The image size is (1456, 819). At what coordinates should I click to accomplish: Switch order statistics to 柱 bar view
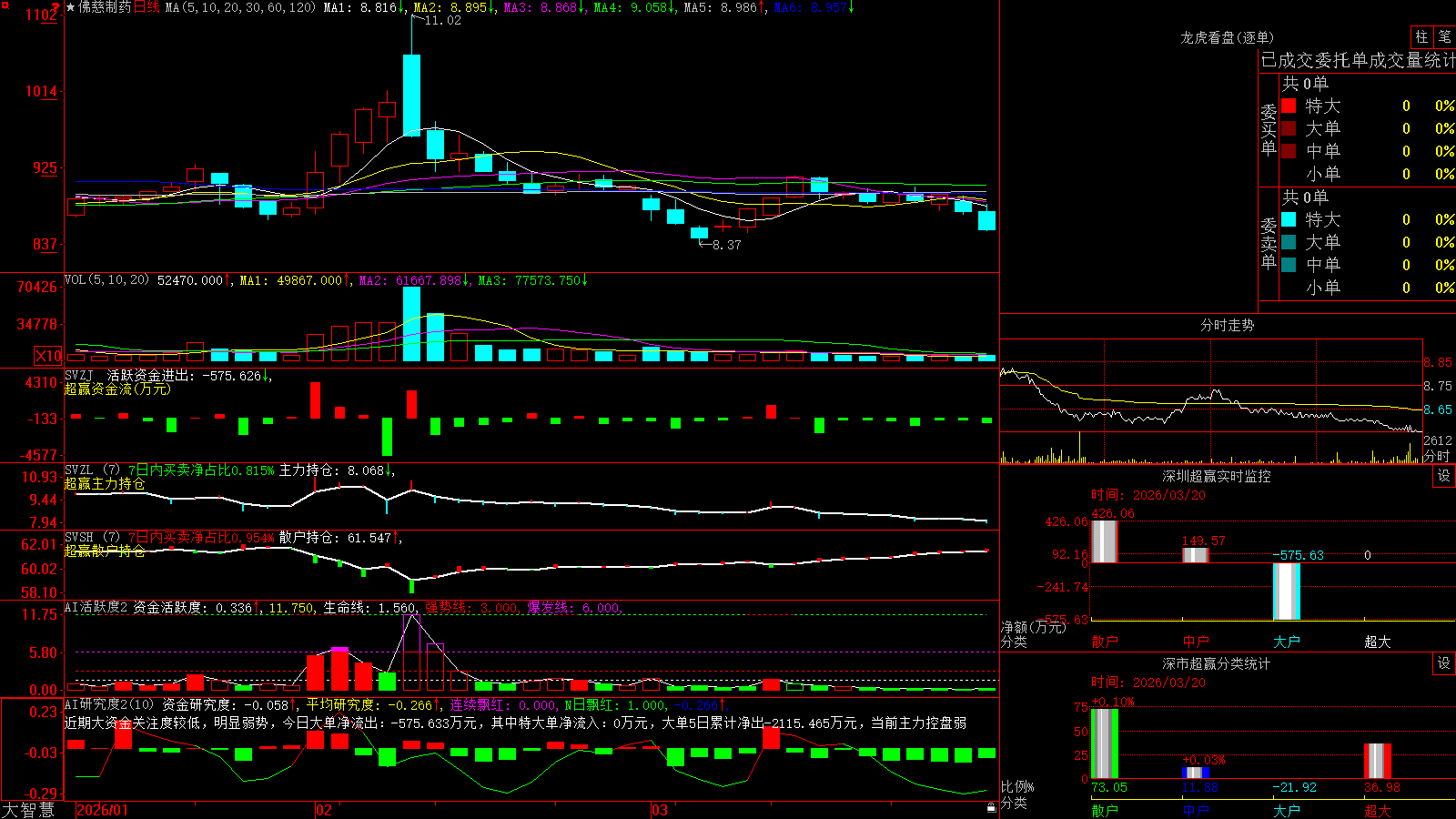pyautogui.click(x=1421, y=37)
